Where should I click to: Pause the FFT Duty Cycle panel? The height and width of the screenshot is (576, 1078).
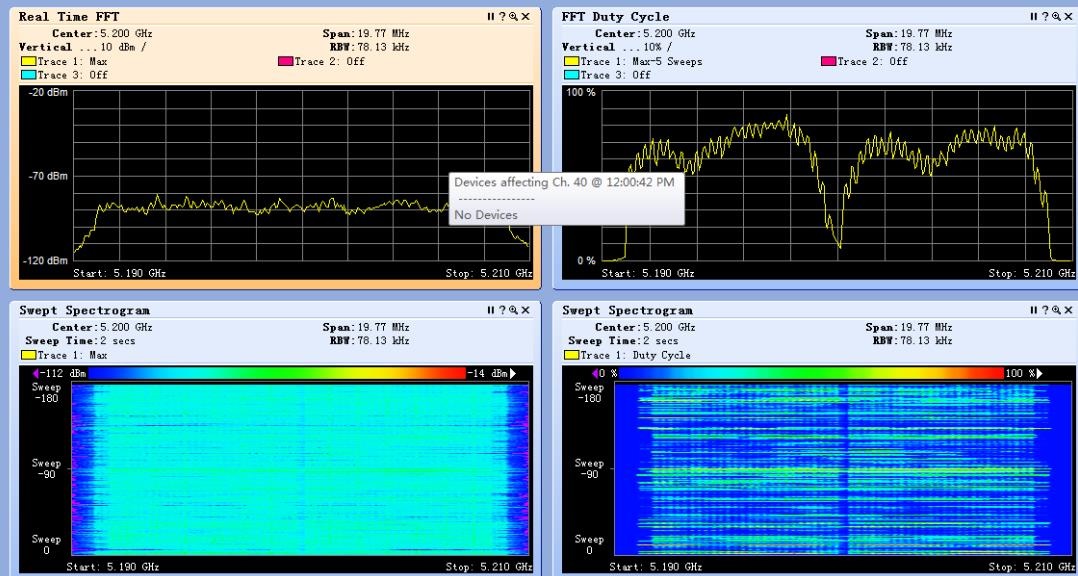click(x=1034, y=17)
